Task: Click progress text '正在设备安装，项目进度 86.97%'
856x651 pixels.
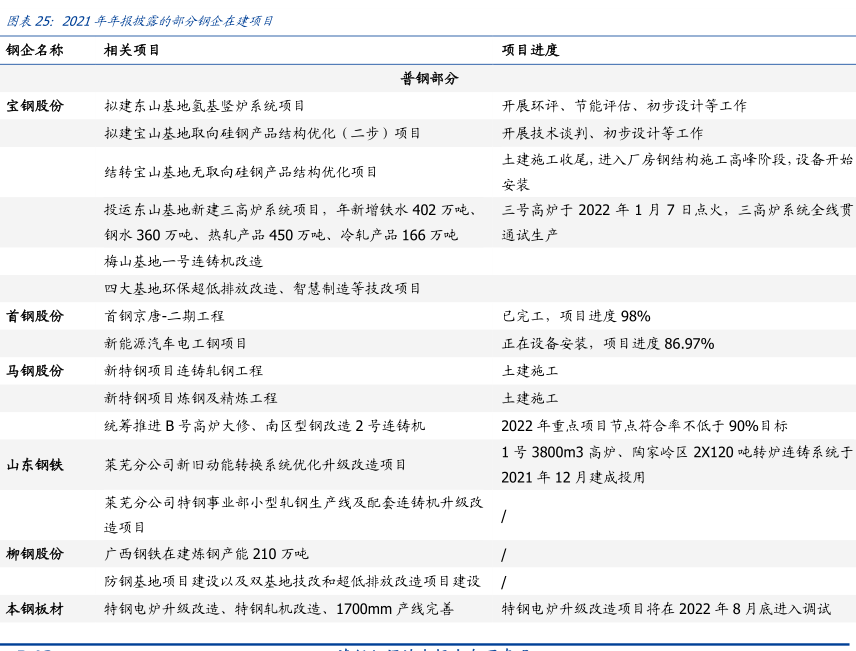Action: (x=608, y=344)
